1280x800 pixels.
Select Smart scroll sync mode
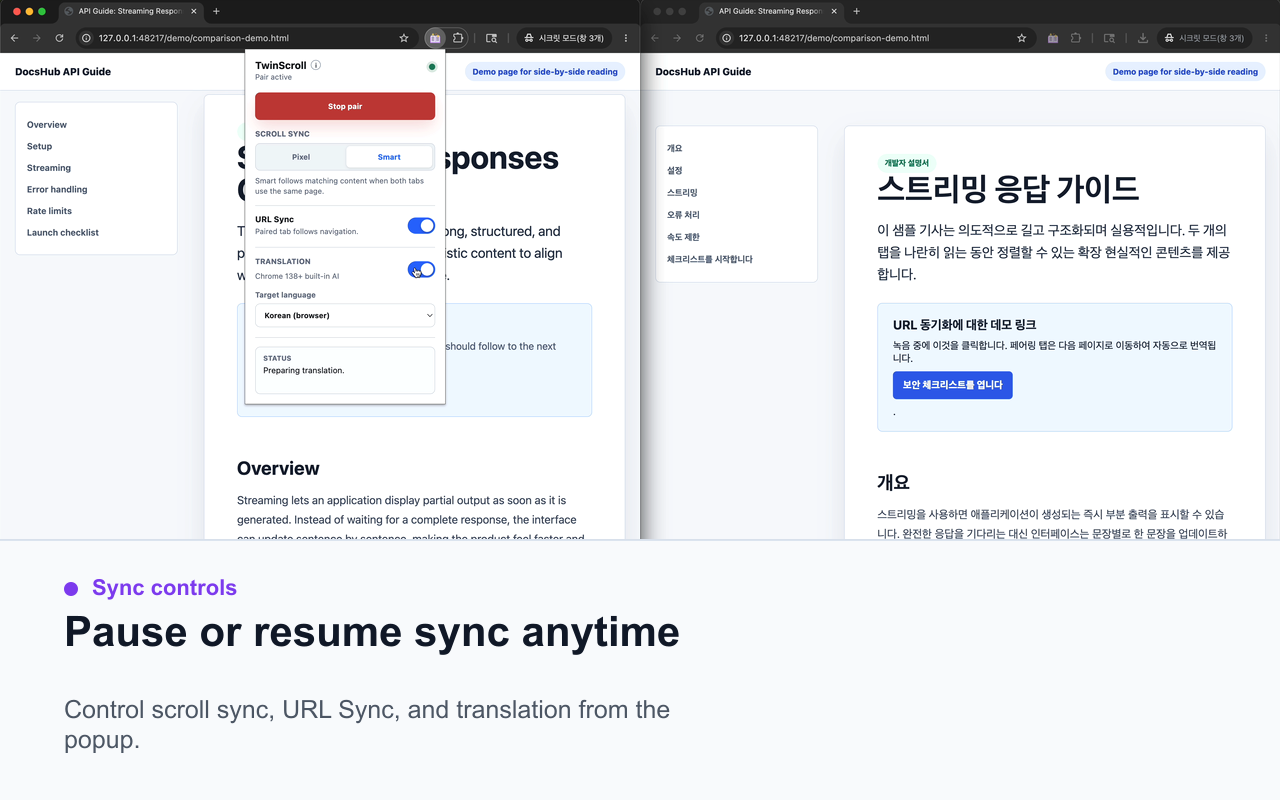click(389, 157)
